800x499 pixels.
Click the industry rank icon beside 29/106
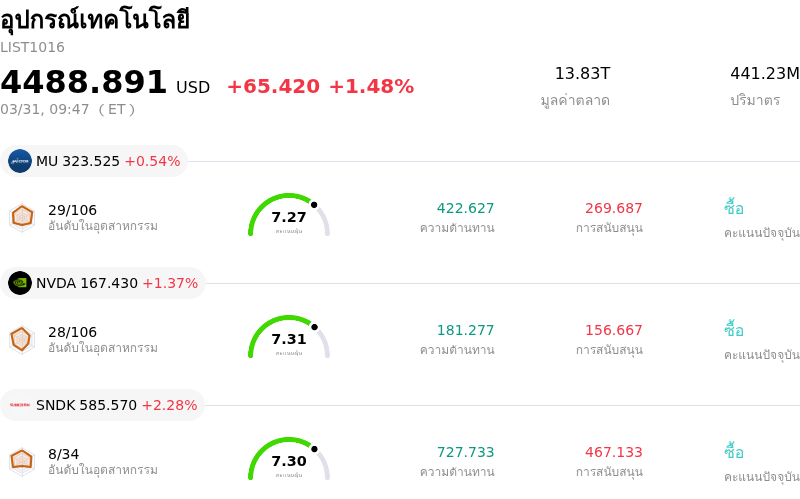[x=22, y=216]
